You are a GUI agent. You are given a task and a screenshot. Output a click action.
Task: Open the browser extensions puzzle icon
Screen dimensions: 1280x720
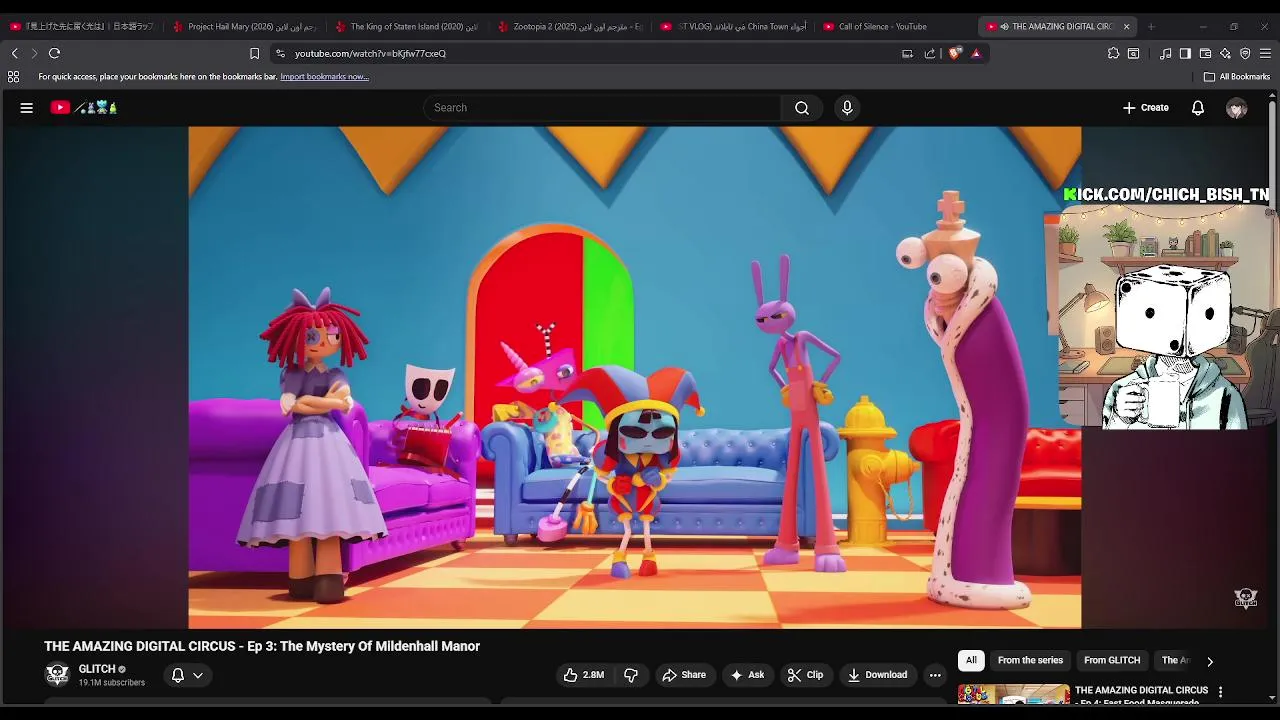[1113, 53]
